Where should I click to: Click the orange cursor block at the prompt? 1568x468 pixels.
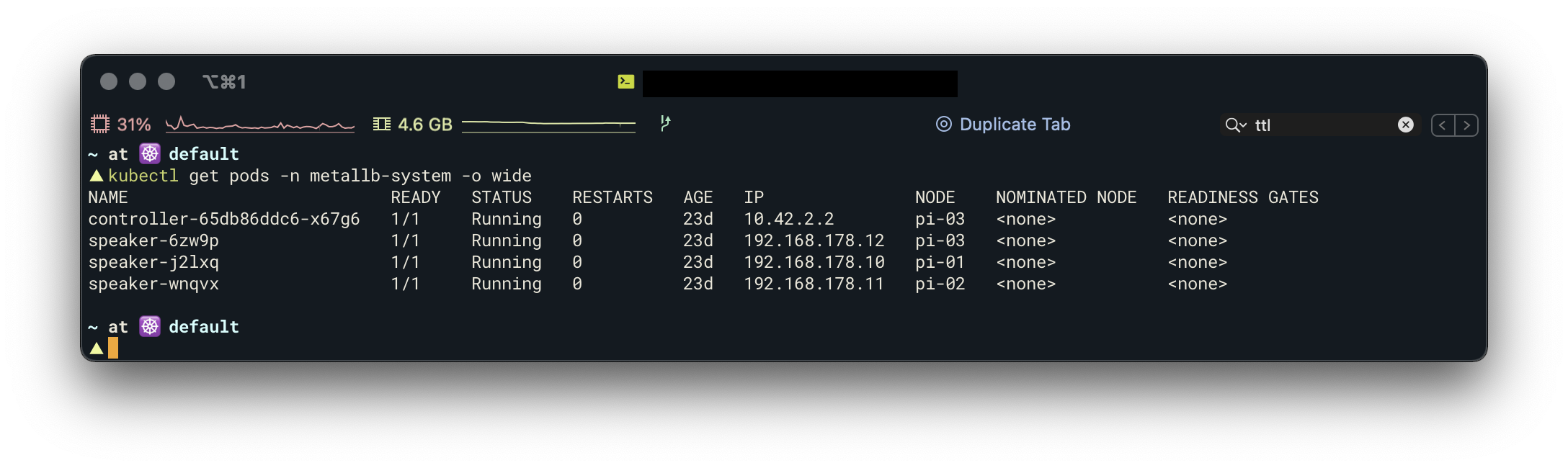[x=113, y=348]
